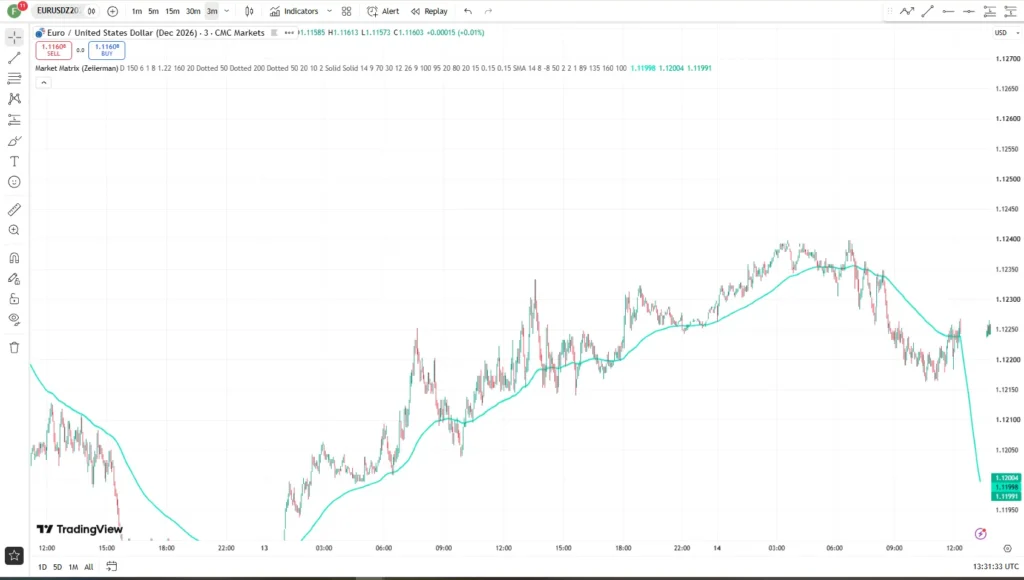Collapse the indicator legend chevron

pyautogui.click(x=43, y=83)
